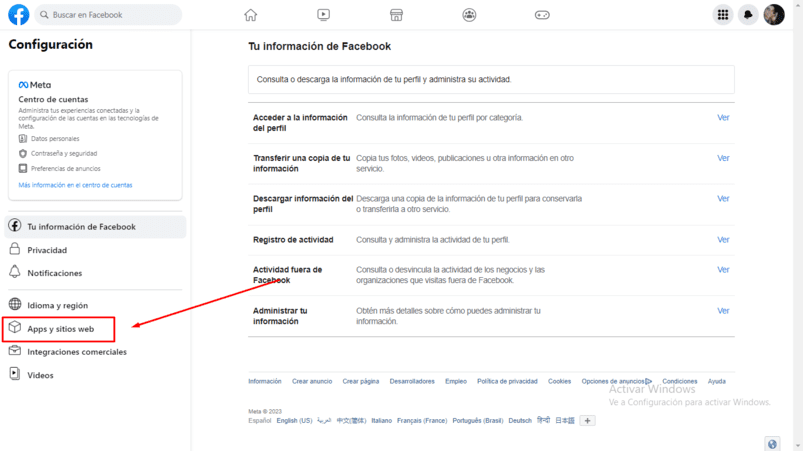Open the apps grid menu icon
The image size is (803, 451).
pos(722,15)
